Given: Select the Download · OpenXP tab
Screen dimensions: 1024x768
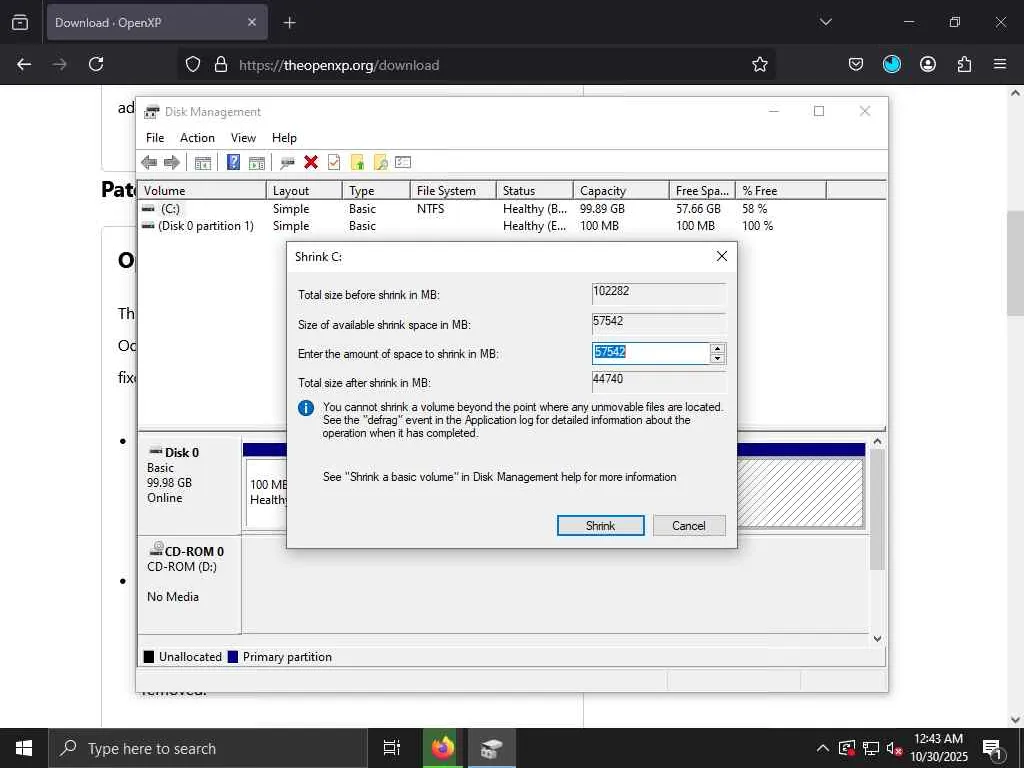Looking at the screenshot, I should click(157, 23).
